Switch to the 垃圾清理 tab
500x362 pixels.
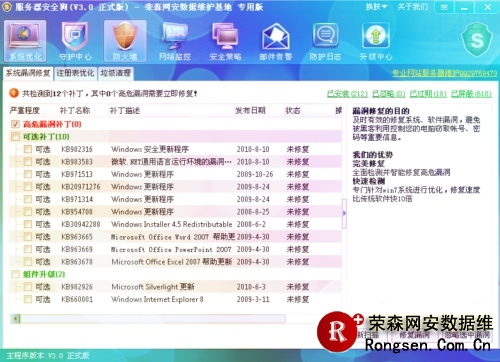coord(116,73)
